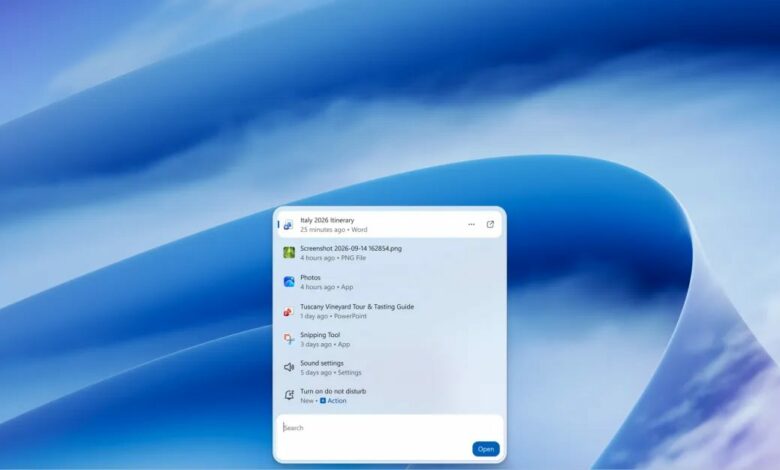Click the '1 day ago • PowerPoint' subtitle
Viewport: 780px width, 470px height.
333,316
